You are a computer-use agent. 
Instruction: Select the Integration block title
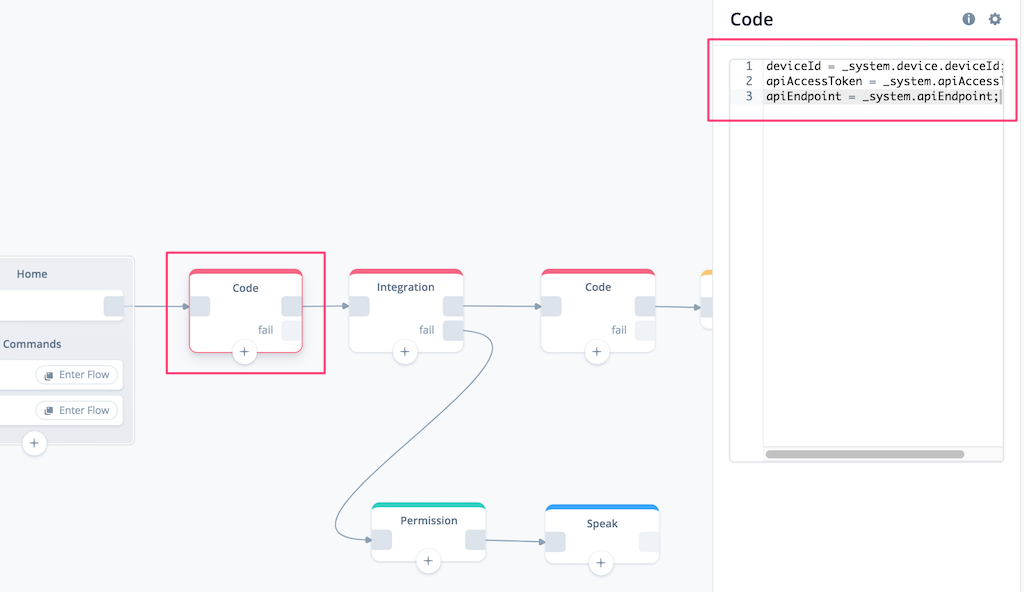(406, 287)
